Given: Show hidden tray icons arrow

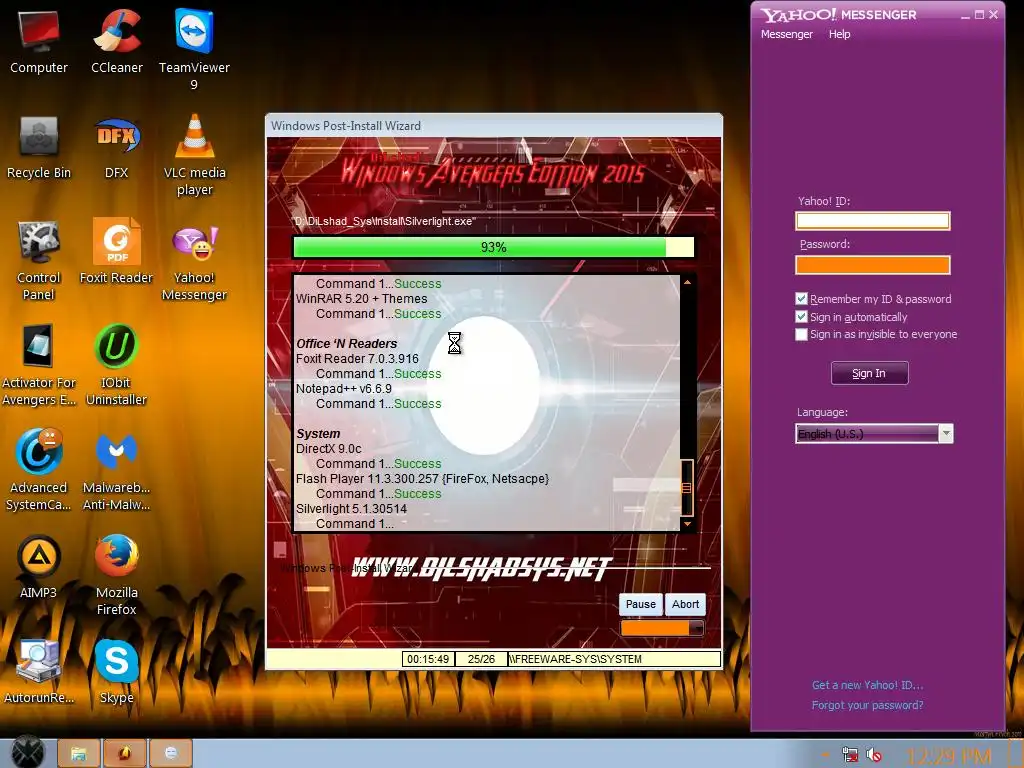Looking at the screenshot, I should click(826, 756).
